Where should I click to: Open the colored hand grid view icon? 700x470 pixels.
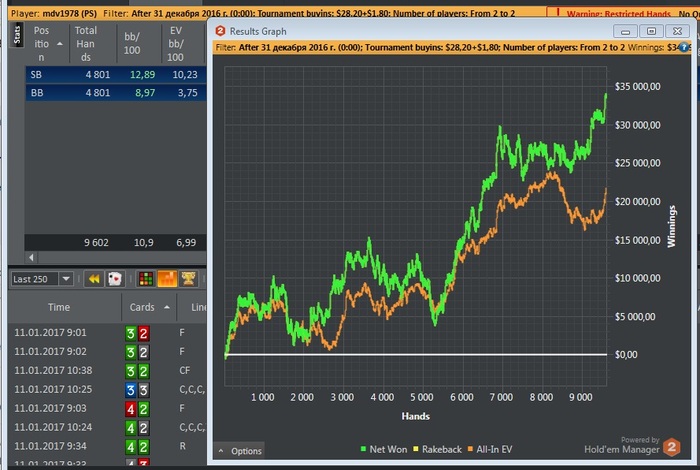coord(146,279)
